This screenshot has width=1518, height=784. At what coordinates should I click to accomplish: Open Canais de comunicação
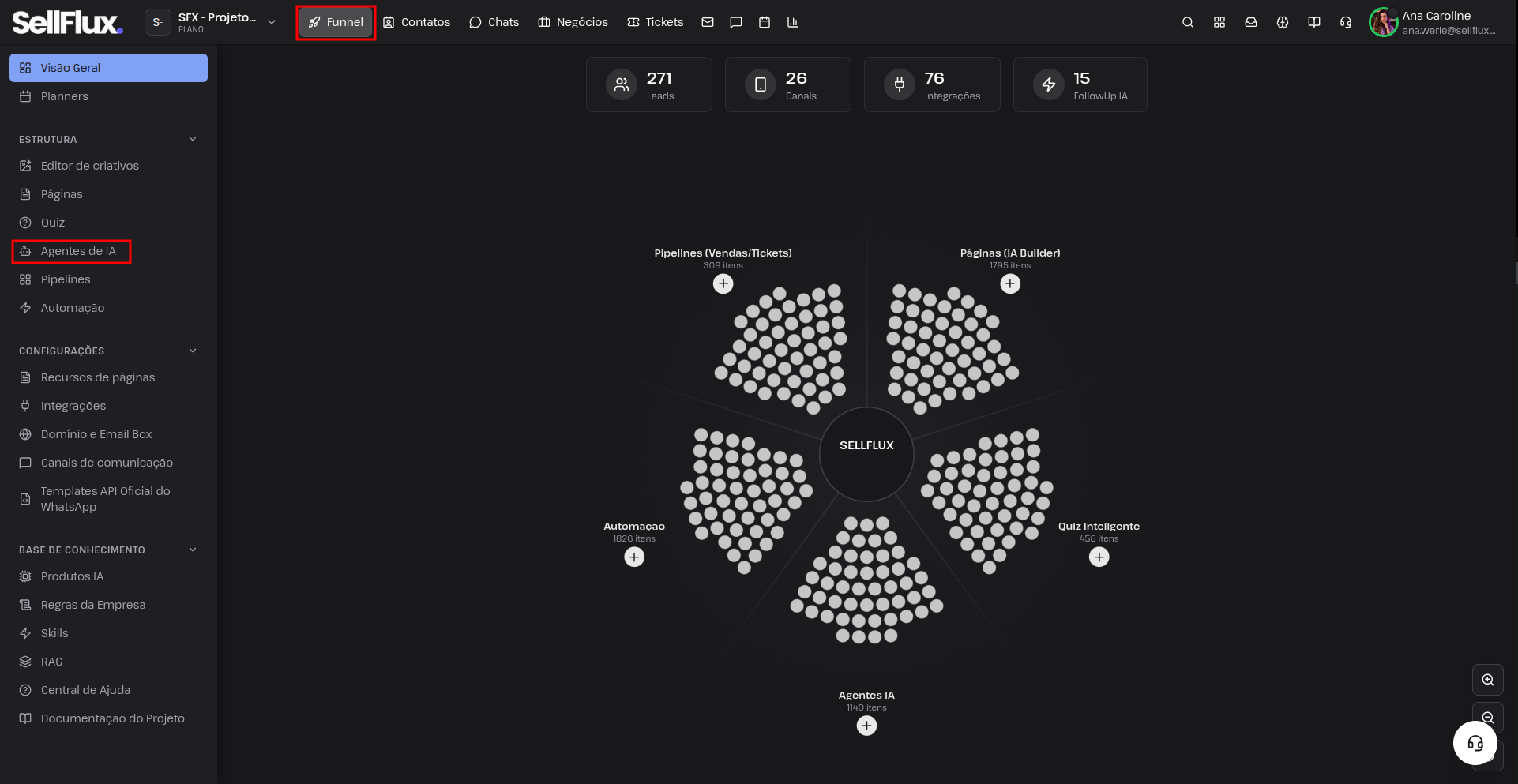(x=108, y=463)
